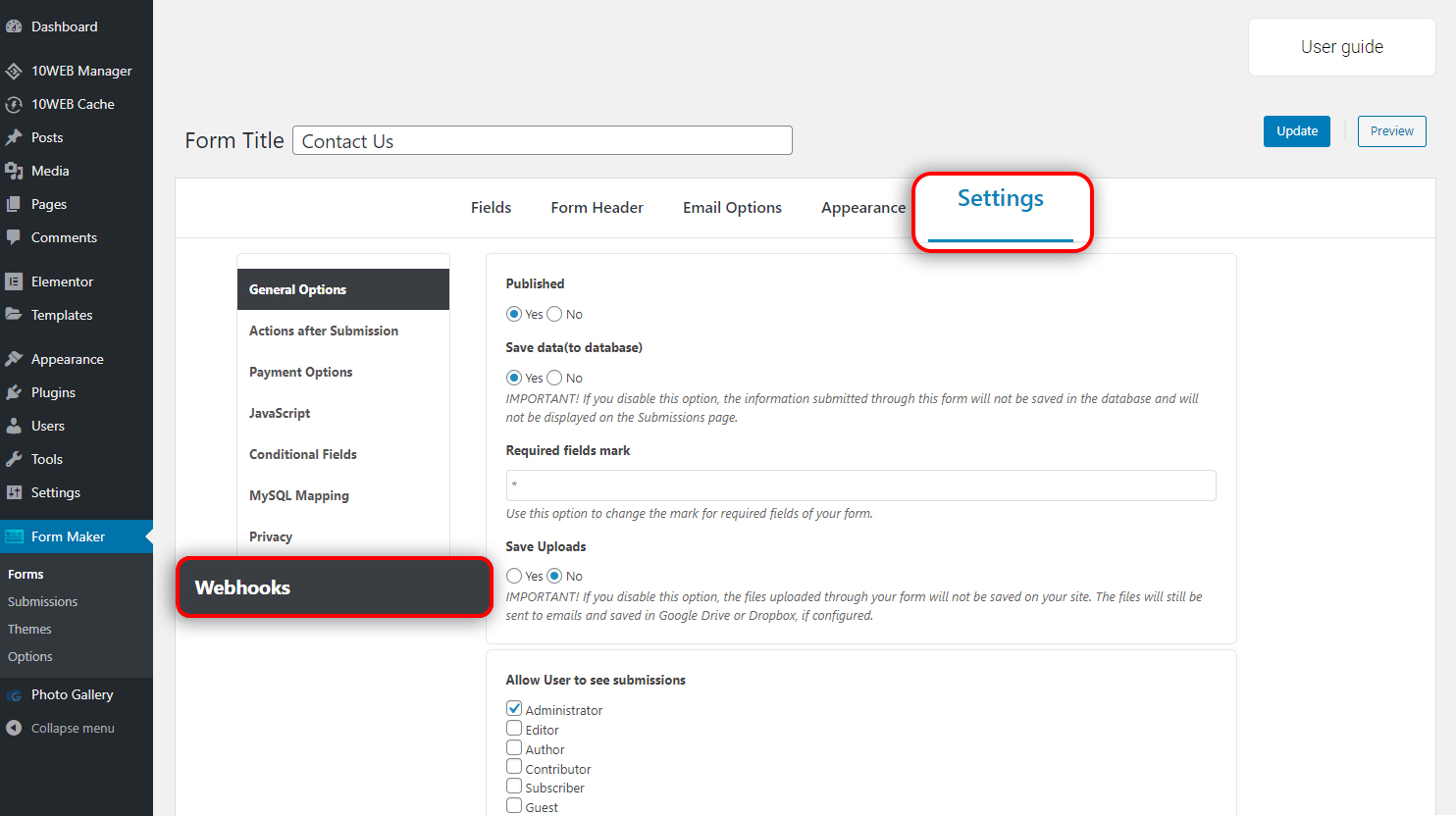Click the Collapse menu label
This screenshot has height=816, width=1456.
[73, 728]
